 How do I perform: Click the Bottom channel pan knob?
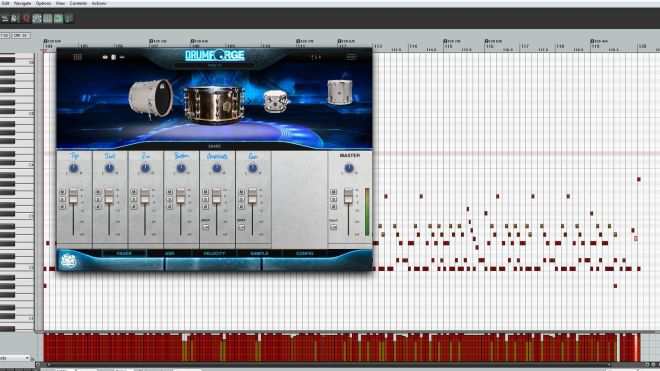(181, 168)
